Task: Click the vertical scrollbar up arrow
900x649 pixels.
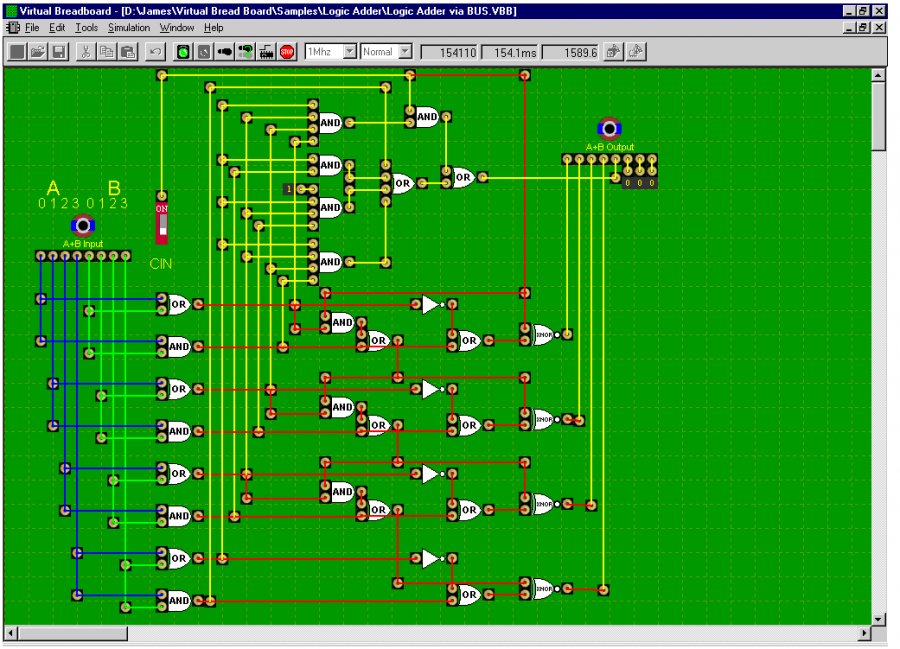Action: 879,75
